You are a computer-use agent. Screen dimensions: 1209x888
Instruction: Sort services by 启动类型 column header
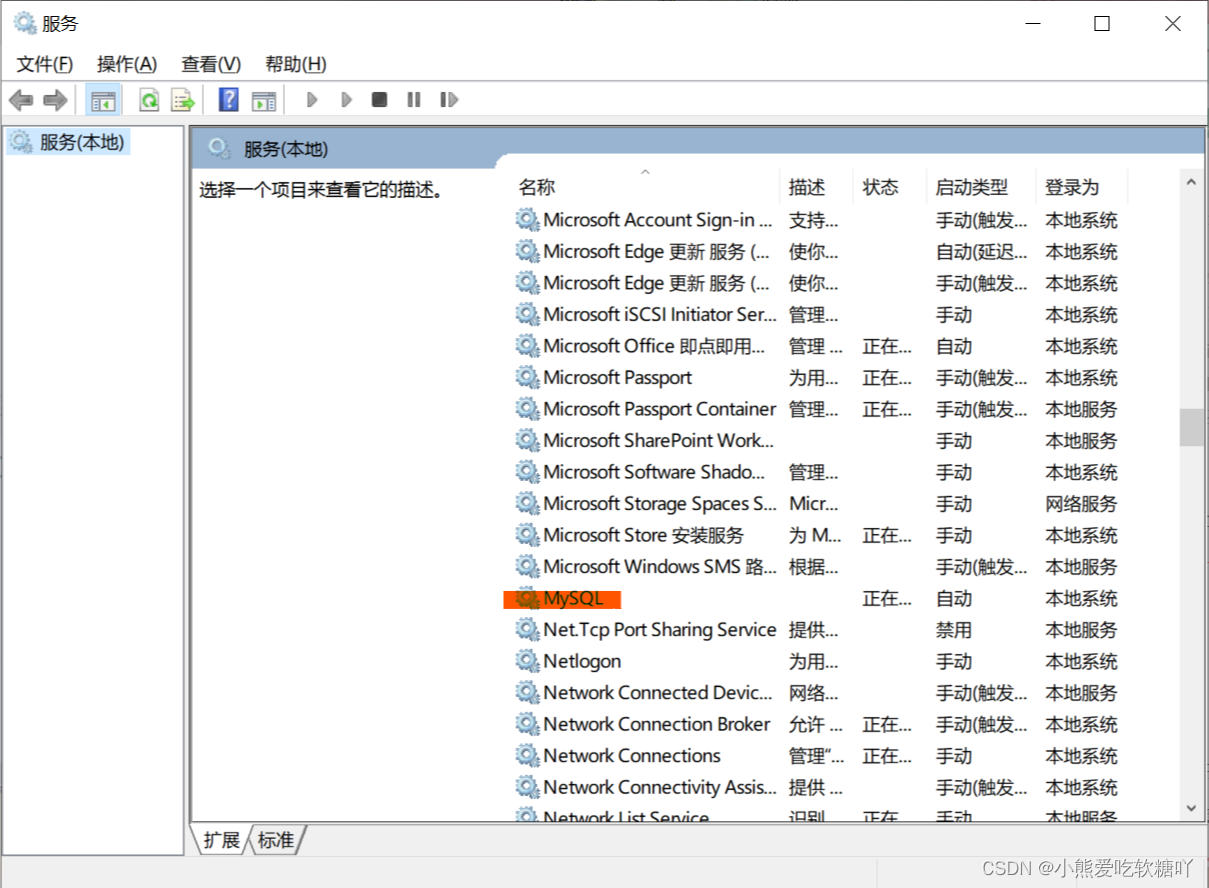coord(971,187)
